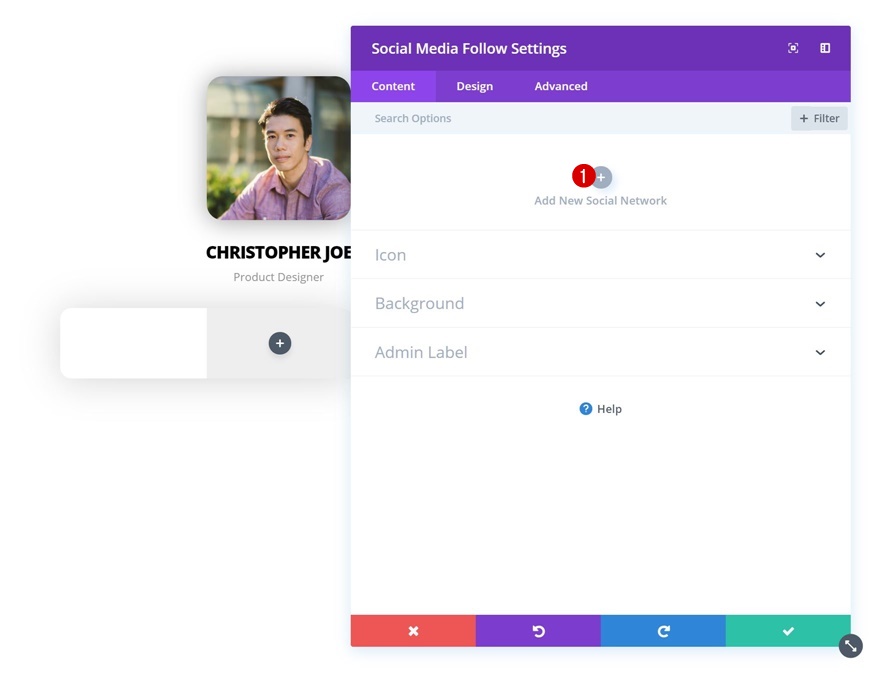The width and height of the screenshot is (880, 681).
Task: Click the blue redo arrow button
Action: 663,631
